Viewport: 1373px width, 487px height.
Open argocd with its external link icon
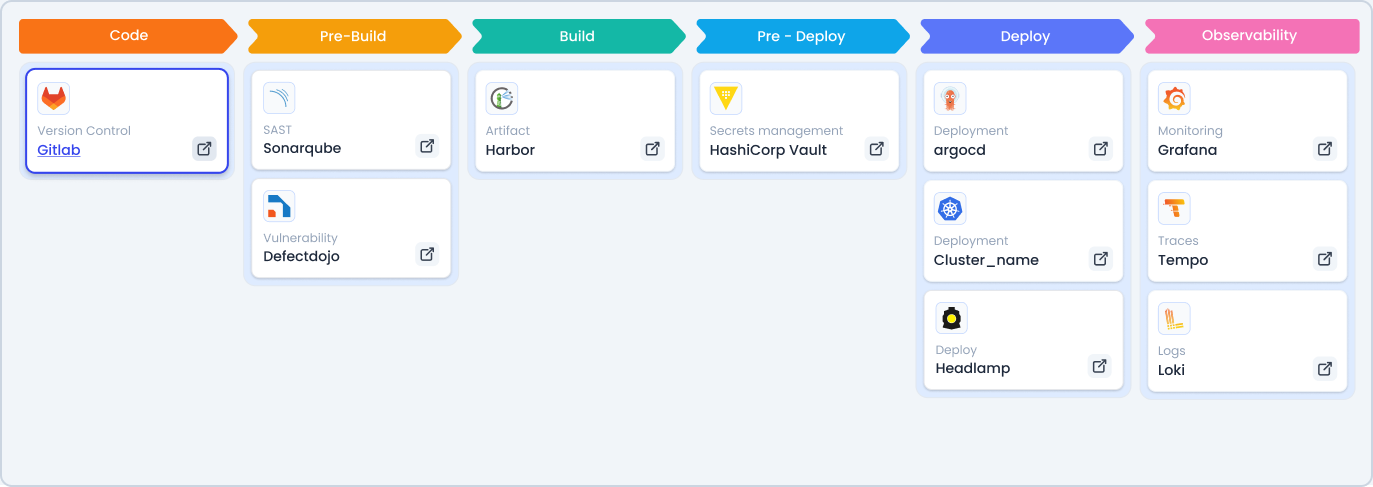(1100, 149)
